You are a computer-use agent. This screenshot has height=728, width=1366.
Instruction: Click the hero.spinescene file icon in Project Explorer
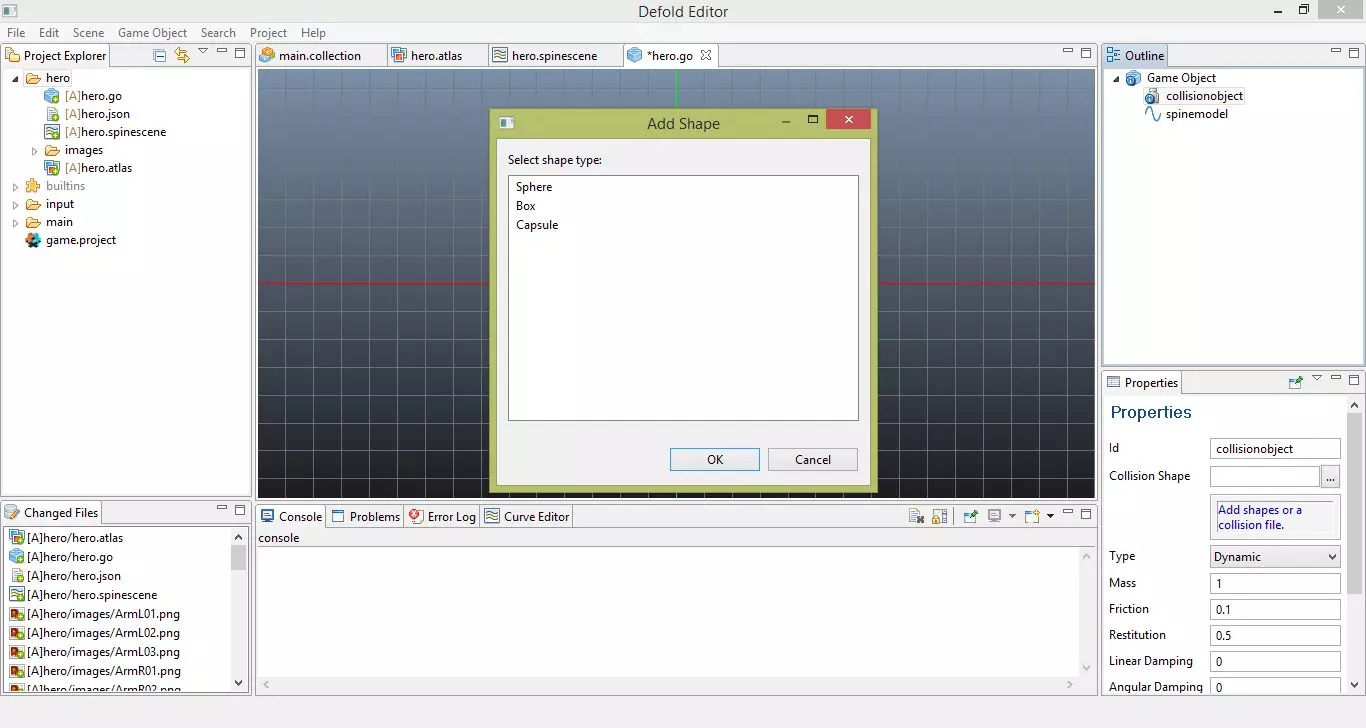[x=53, y=132]
